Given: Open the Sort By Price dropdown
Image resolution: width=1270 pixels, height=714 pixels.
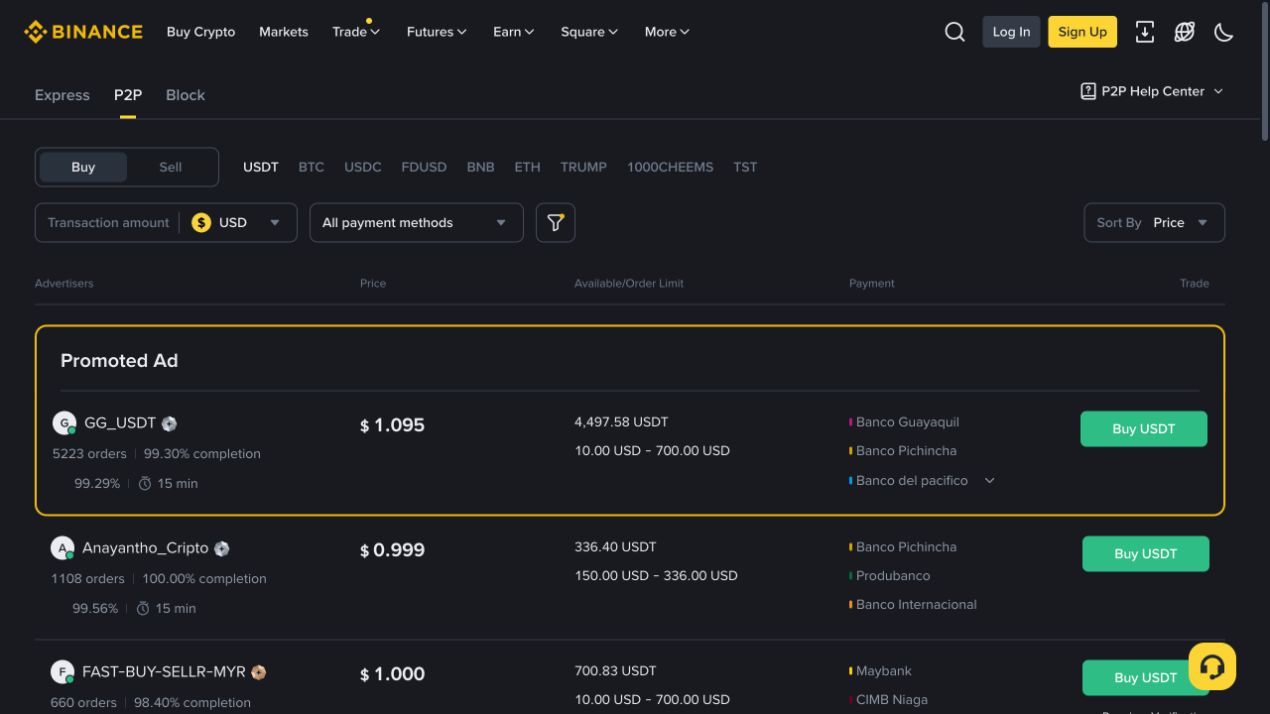Looking at the screenshot, I should [x=1154, y=223].
